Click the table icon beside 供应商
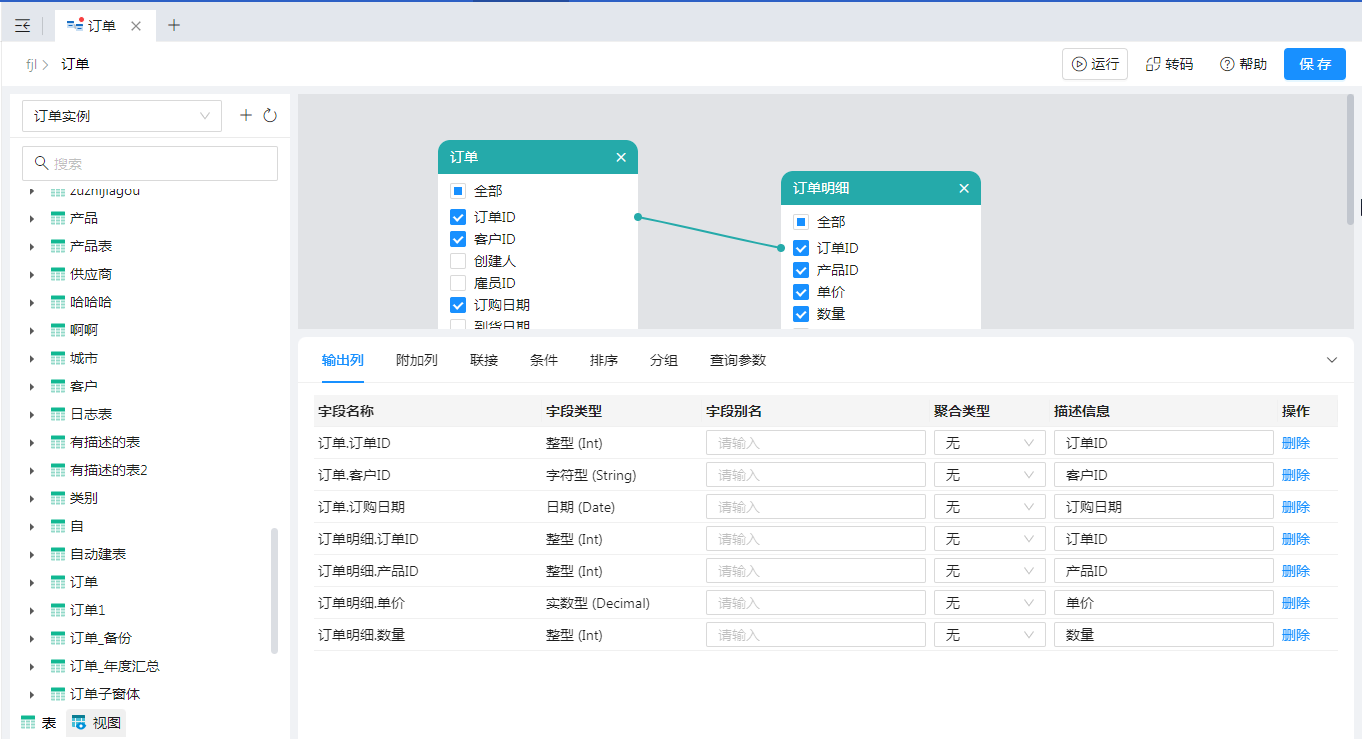Viewport: 1362px width, 739px height. point(58,274)
